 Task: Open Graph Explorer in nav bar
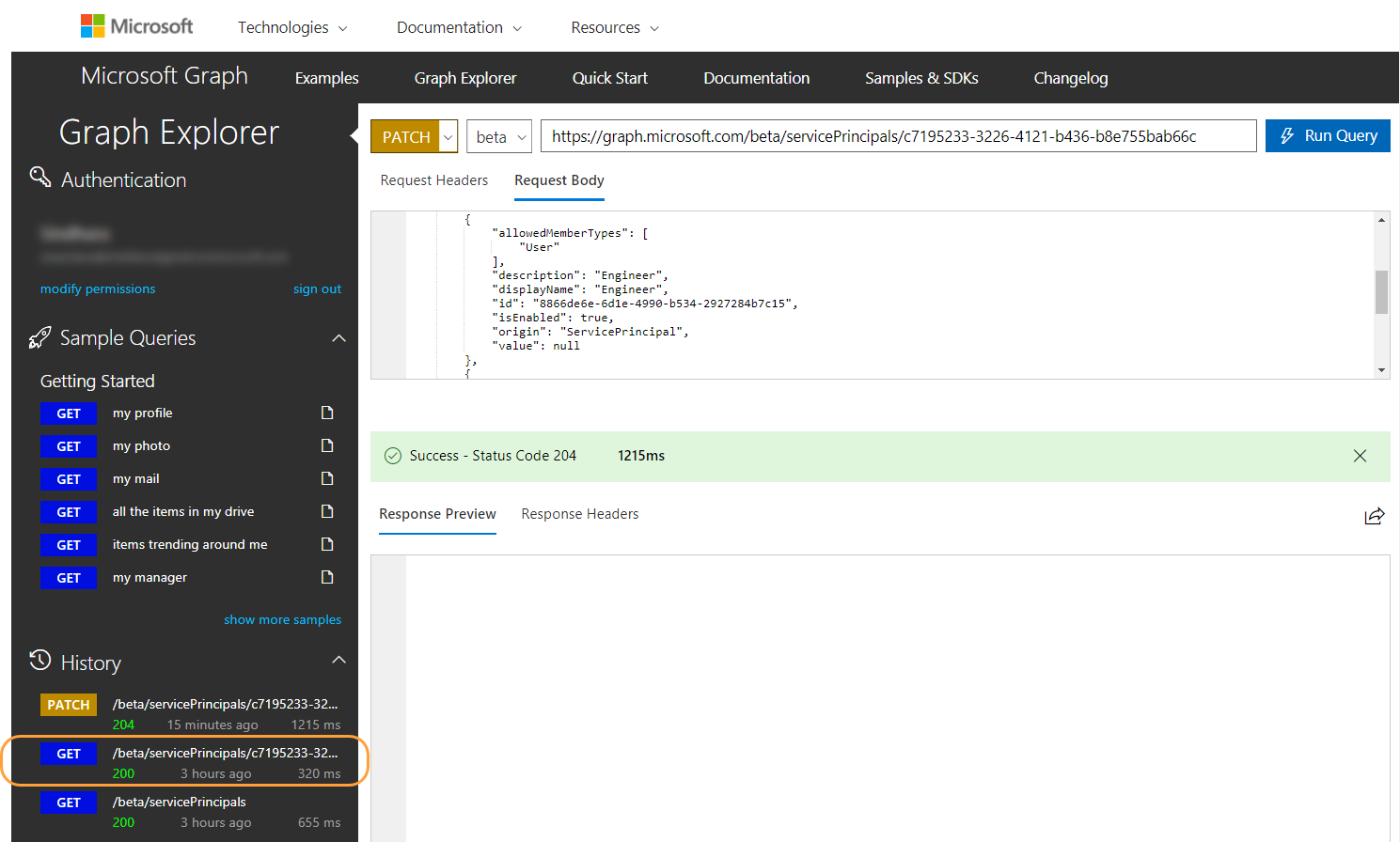point(465,78)
